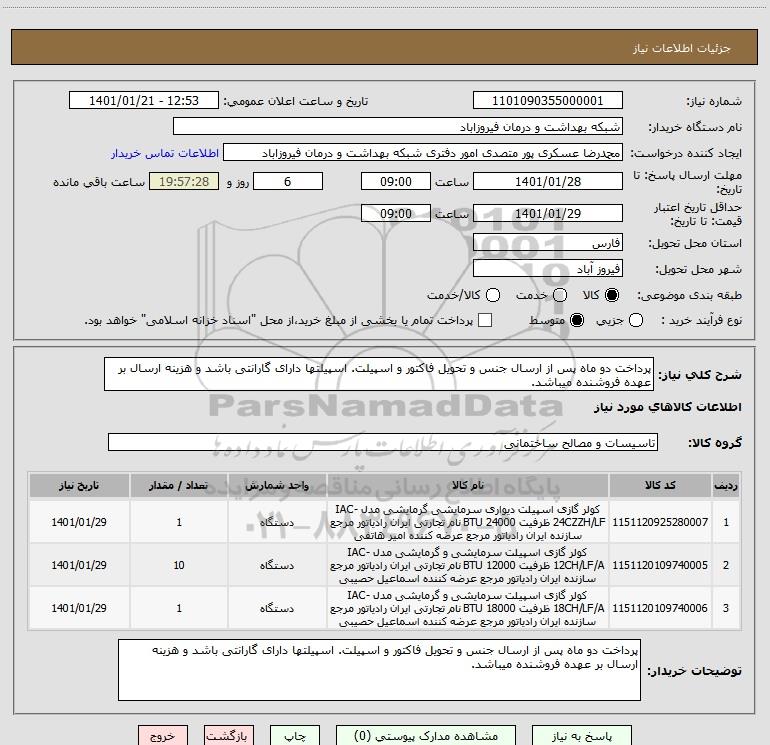Click the 12000 BTU split cooler item name
Image resolution: width=770 pixels, height=745 pixels.
click(x=468, y=565)
